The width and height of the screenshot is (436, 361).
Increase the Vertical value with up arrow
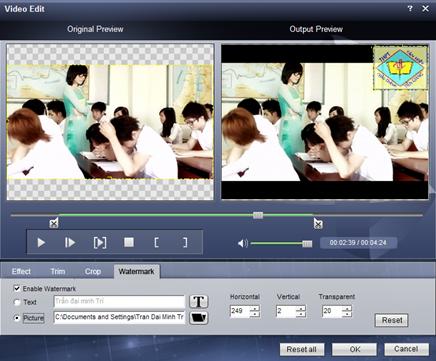pos(301,309)
